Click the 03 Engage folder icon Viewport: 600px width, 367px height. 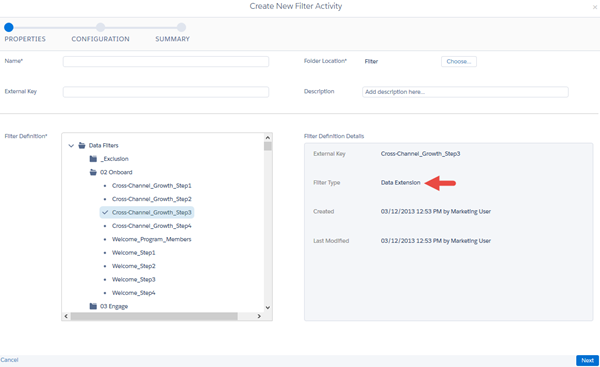[x=93, y=306]
